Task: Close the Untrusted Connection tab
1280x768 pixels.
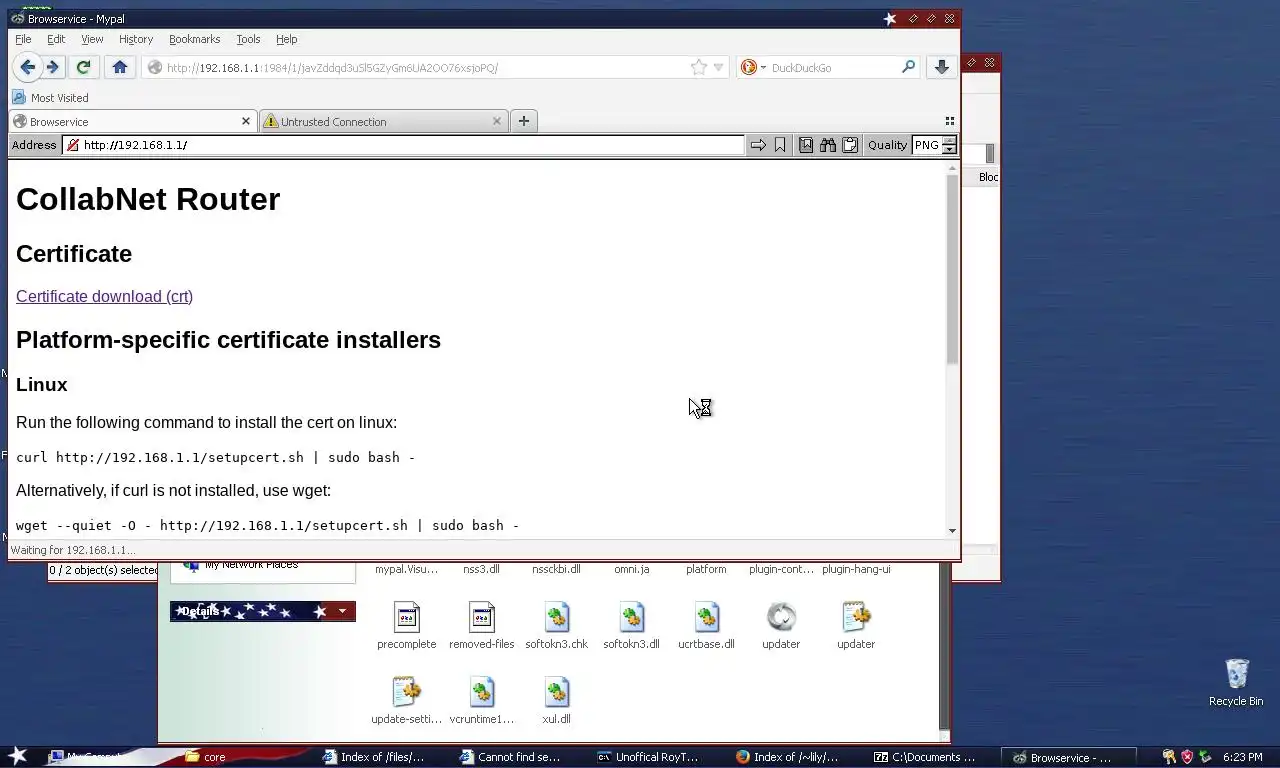Action: [497, 121]
